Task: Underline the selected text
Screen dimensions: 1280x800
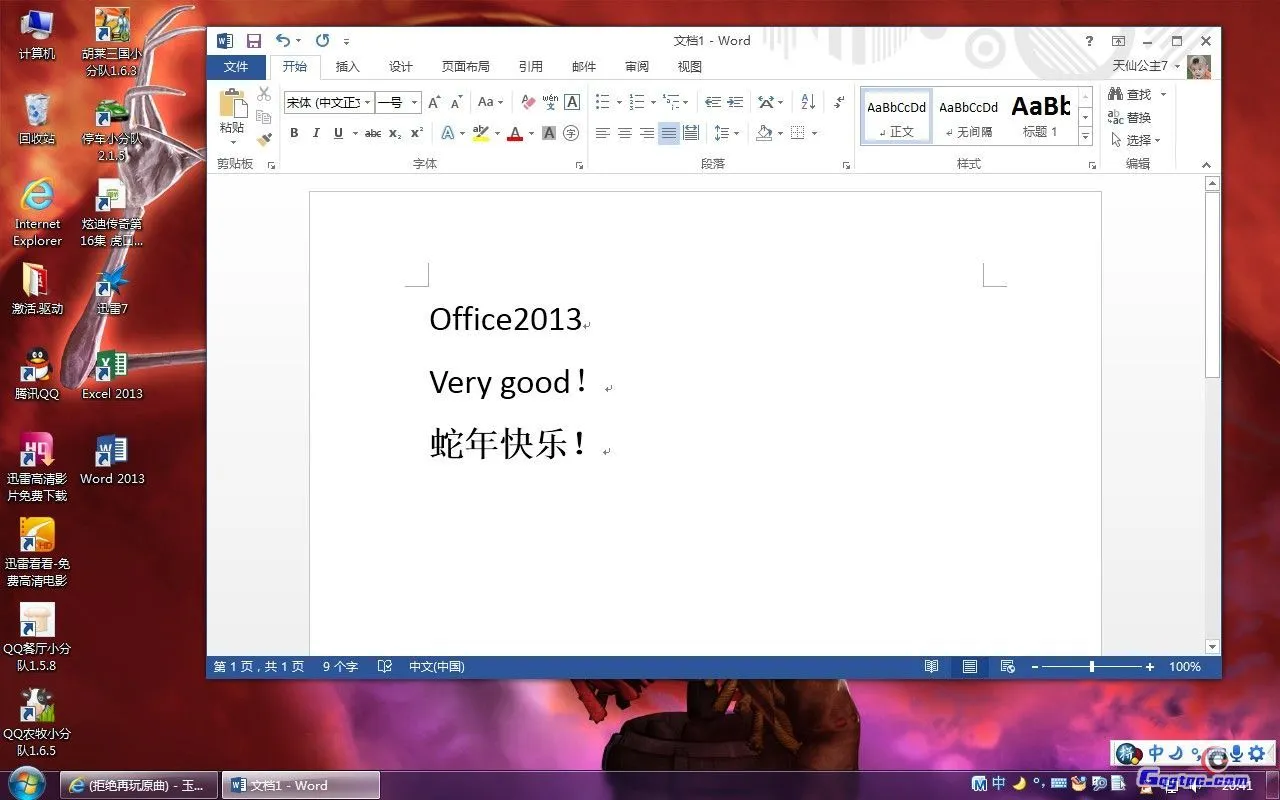Action: (x=338, y=132)
